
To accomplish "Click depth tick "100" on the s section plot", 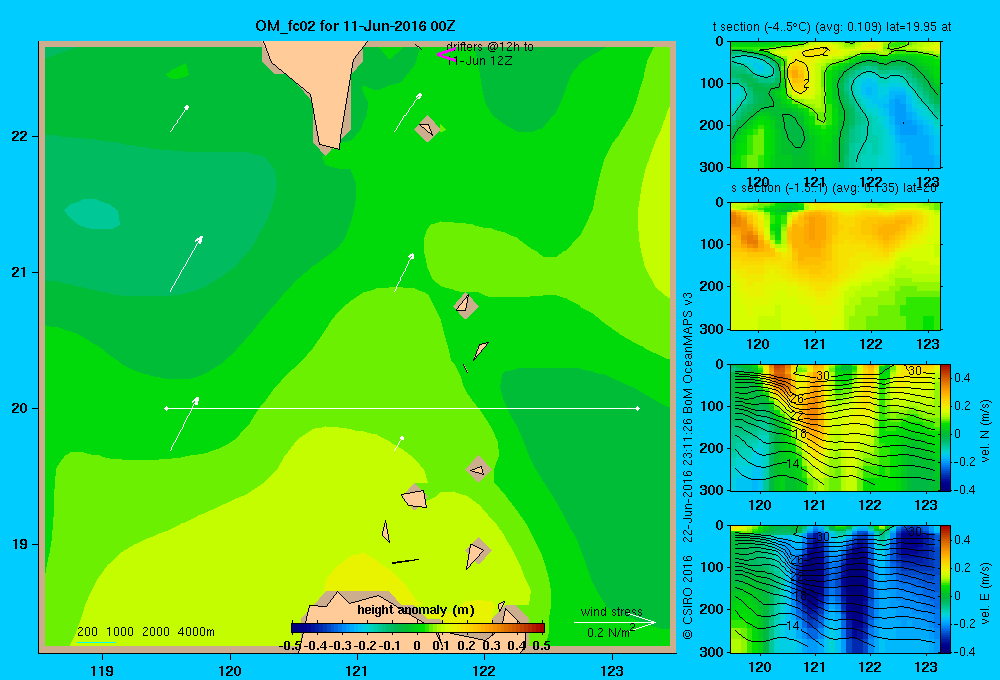I will click(x=712, y=244).
